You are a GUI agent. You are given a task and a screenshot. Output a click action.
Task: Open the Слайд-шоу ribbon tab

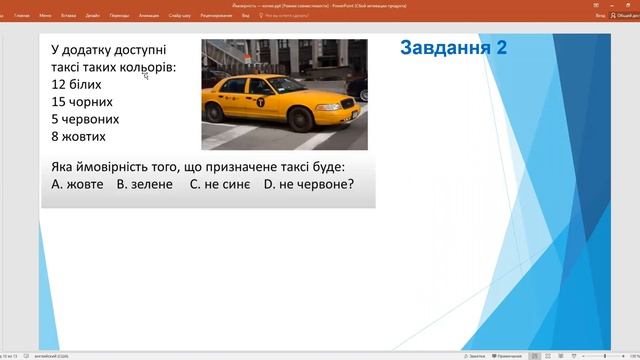[x=180, y=16]
